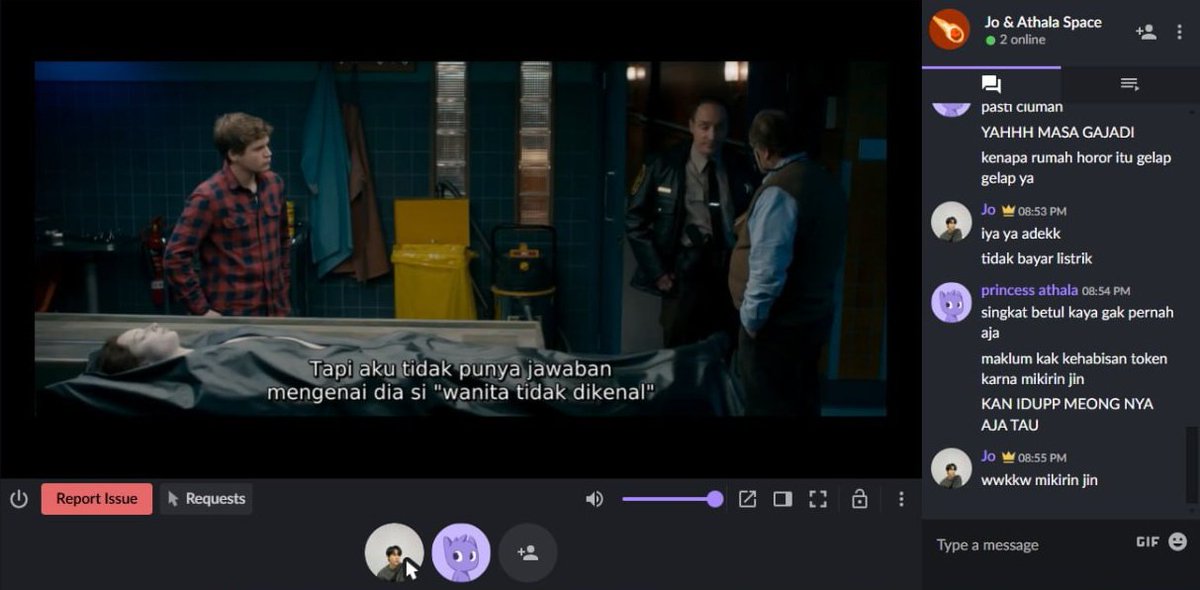The height and width of the screenshot is (590, 1200).
Task: Select Jo's avatar below the player
Action: [x=394, y=552]
